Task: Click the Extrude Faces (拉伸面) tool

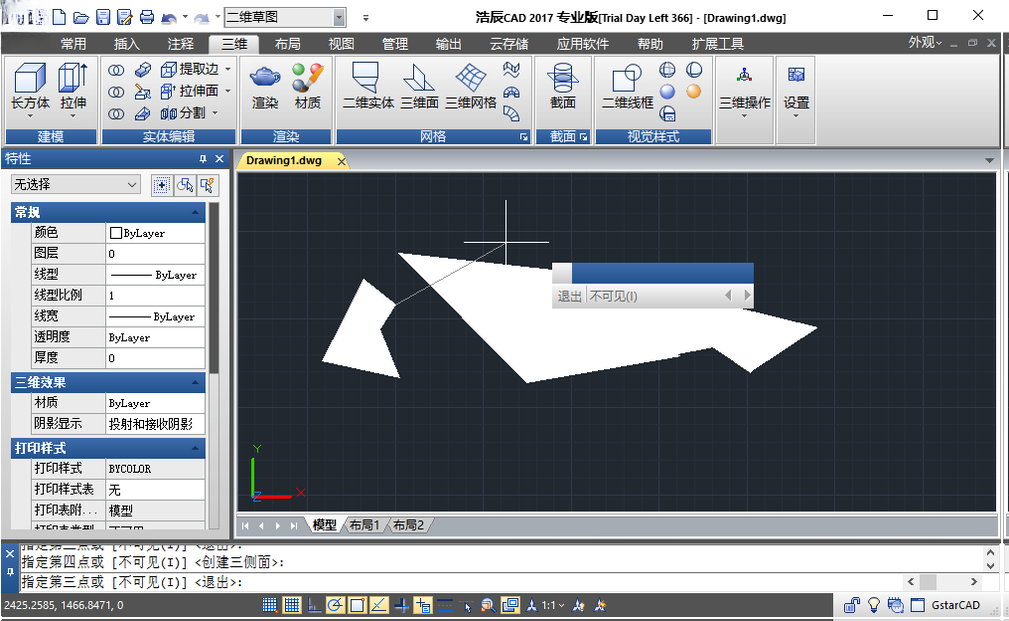Action: (190, 91)
